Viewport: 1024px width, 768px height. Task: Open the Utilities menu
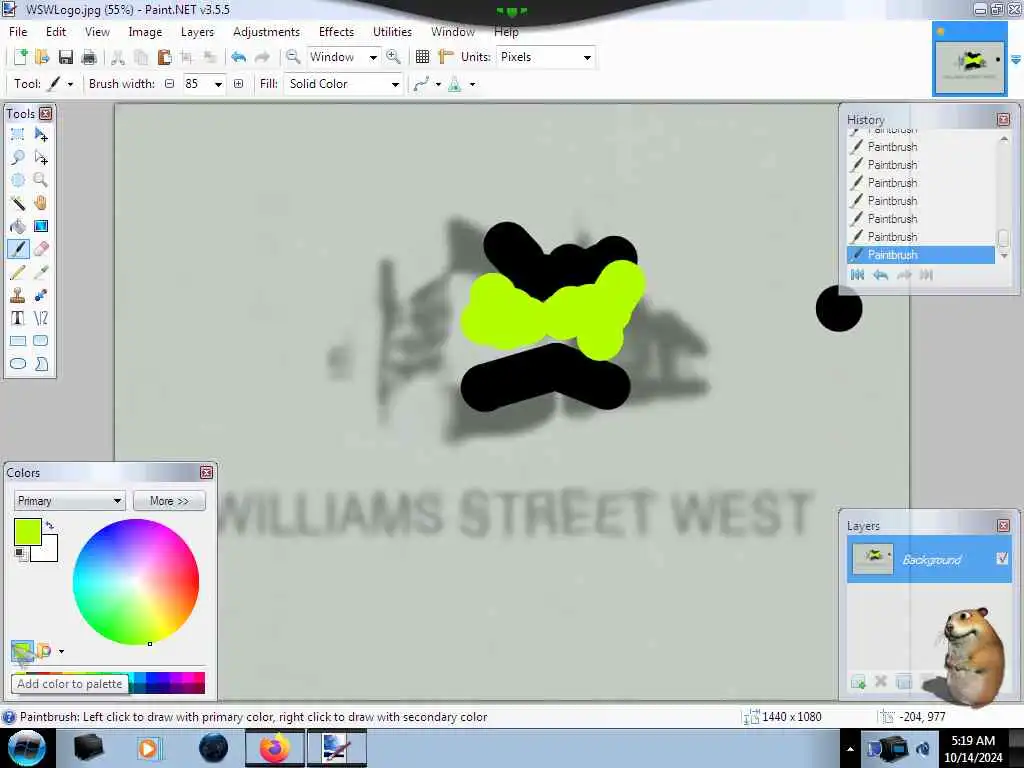pos(392,31)
